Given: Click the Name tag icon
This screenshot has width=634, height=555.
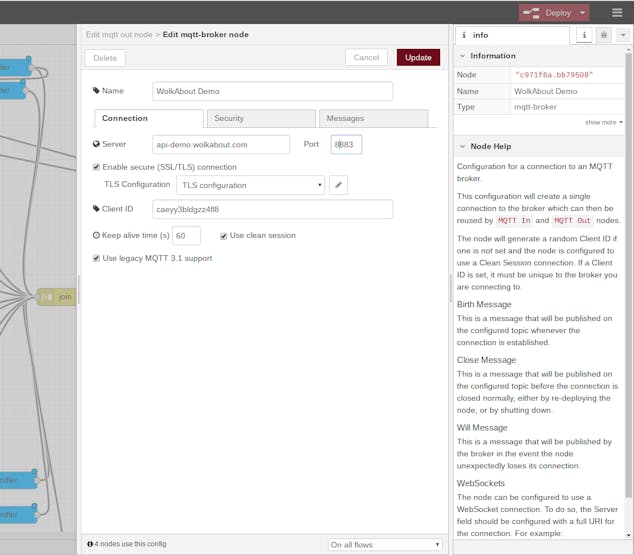Looking at the screenshot, I should click(x=96, y=91).
